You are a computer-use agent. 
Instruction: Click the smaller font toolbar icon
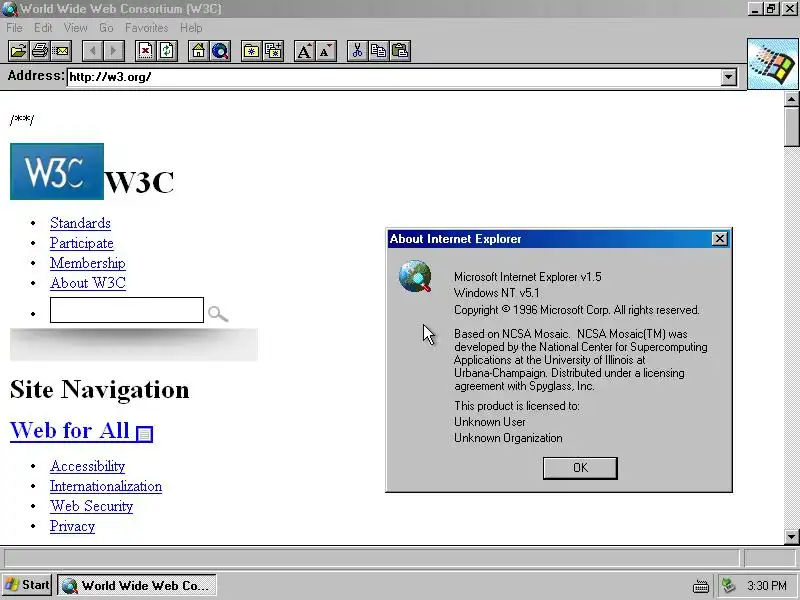click(x=326, y=51)
